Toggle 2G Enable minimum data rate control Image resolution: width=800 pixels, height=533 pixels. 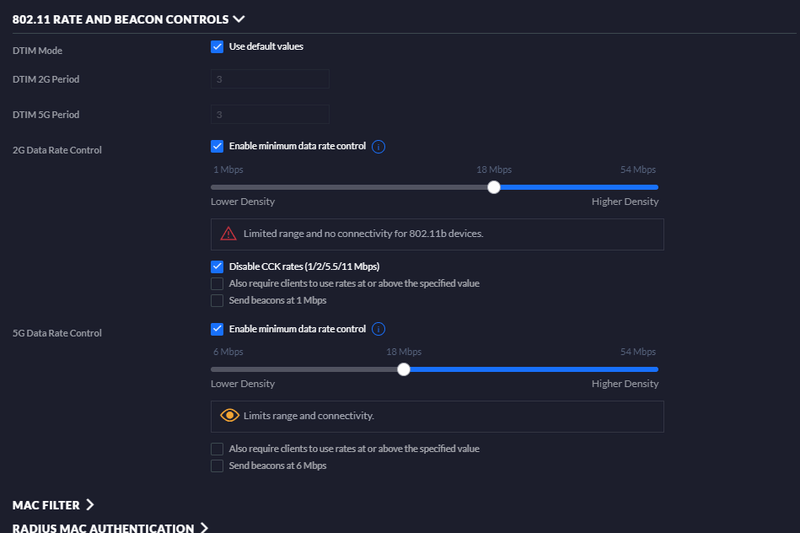click(x=217, y=146)
